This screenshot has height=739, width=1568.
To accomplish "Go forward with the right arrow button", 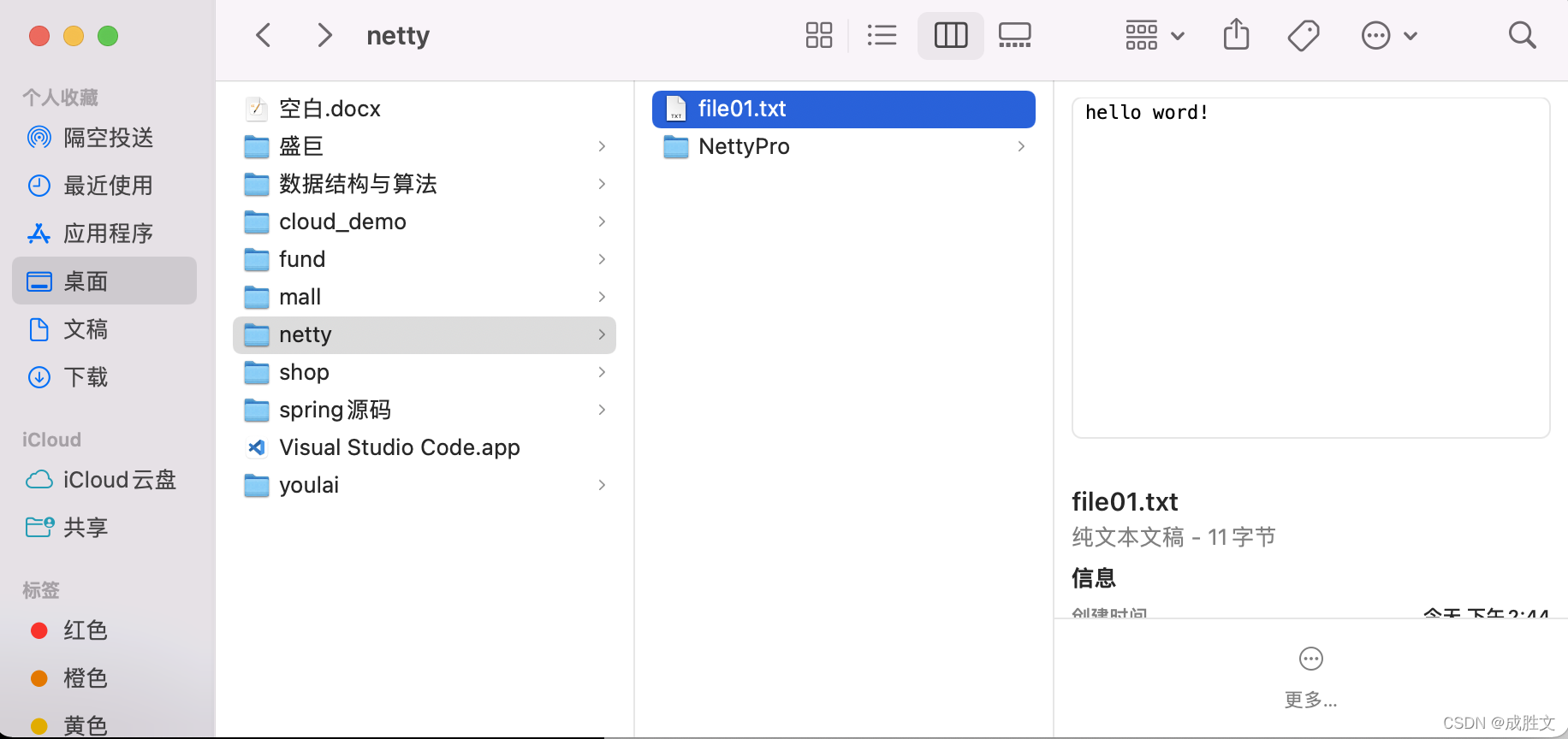I will 324,35.
